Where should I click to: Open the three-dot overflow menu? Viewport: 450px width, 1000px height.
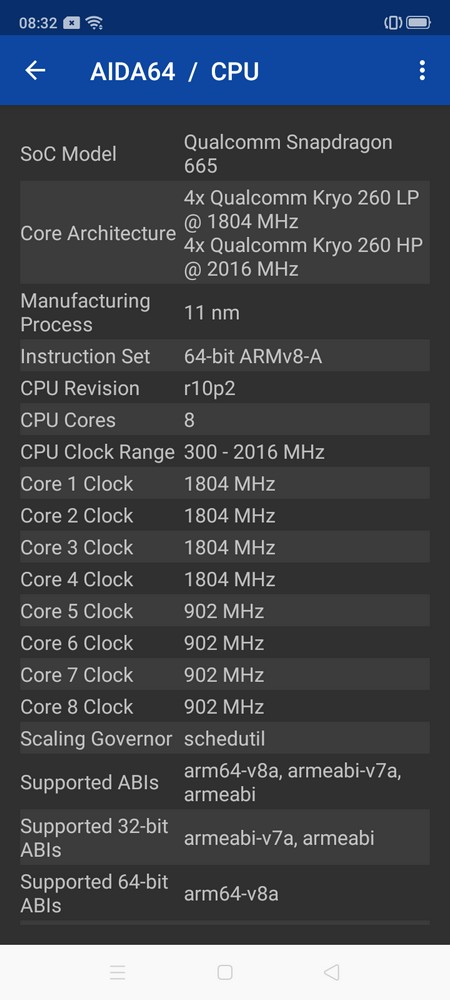421,70
